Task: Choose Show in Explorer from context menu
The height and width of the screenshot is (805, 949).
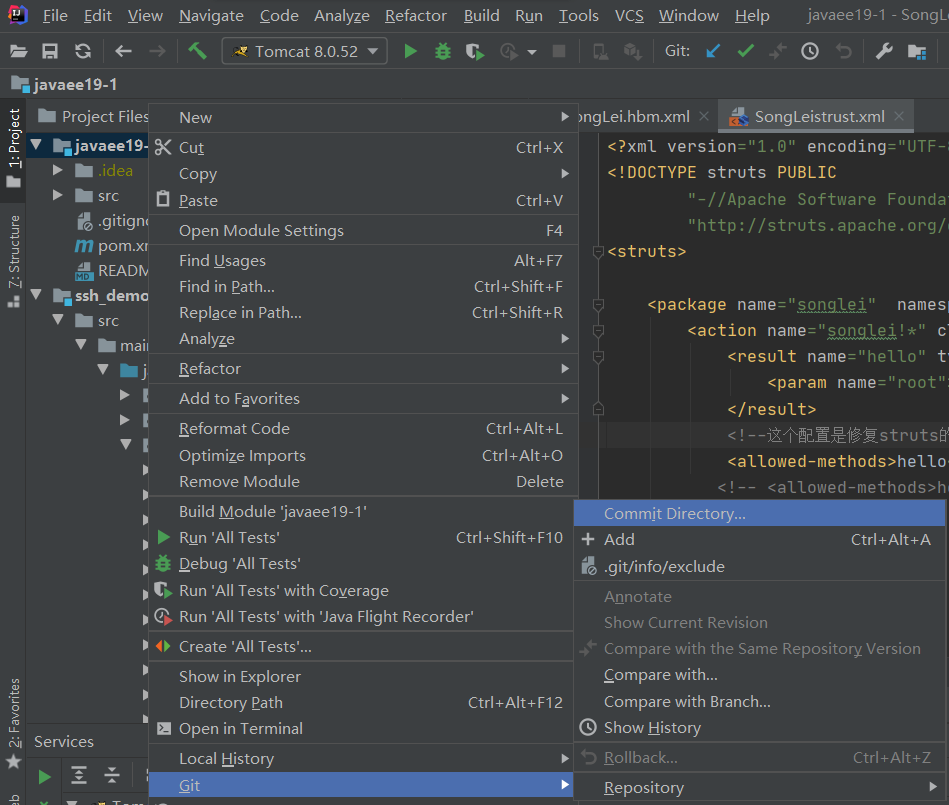Action: pyautogui.click(x=239, y=676)
